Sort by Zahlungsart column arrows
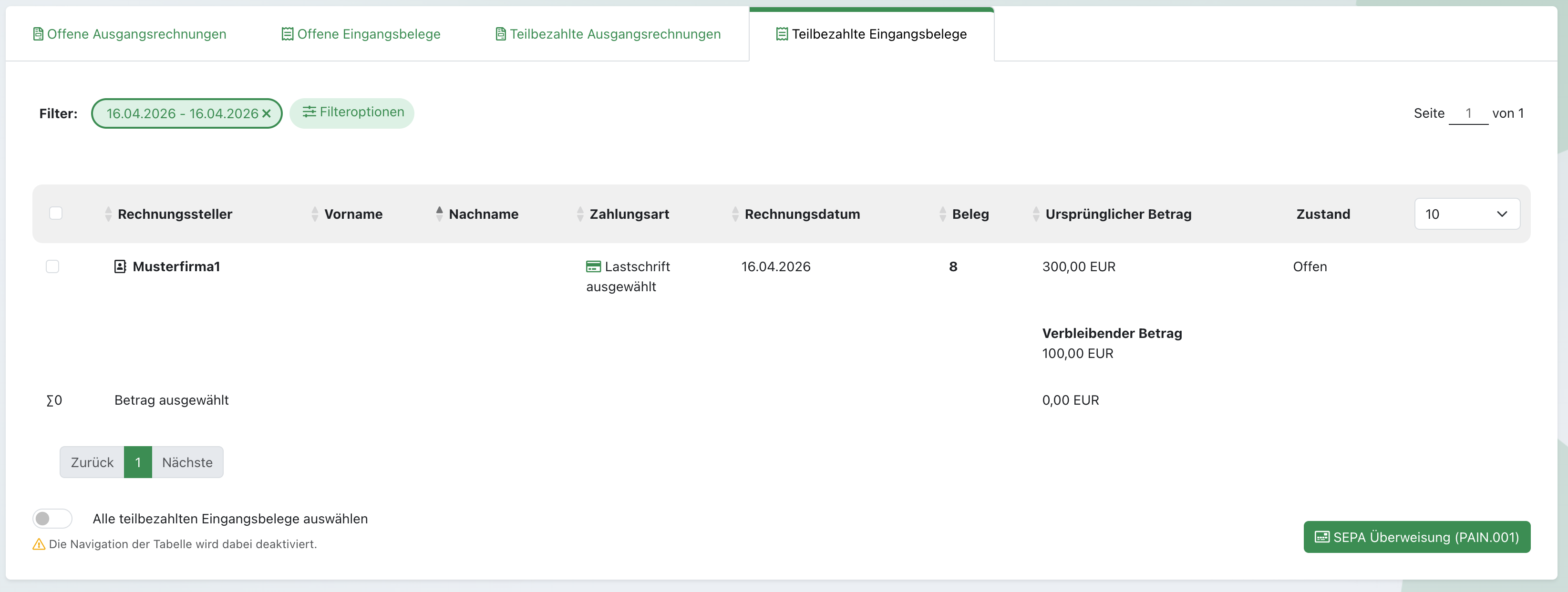1568x592 pixels. click(x=580, y=214)
